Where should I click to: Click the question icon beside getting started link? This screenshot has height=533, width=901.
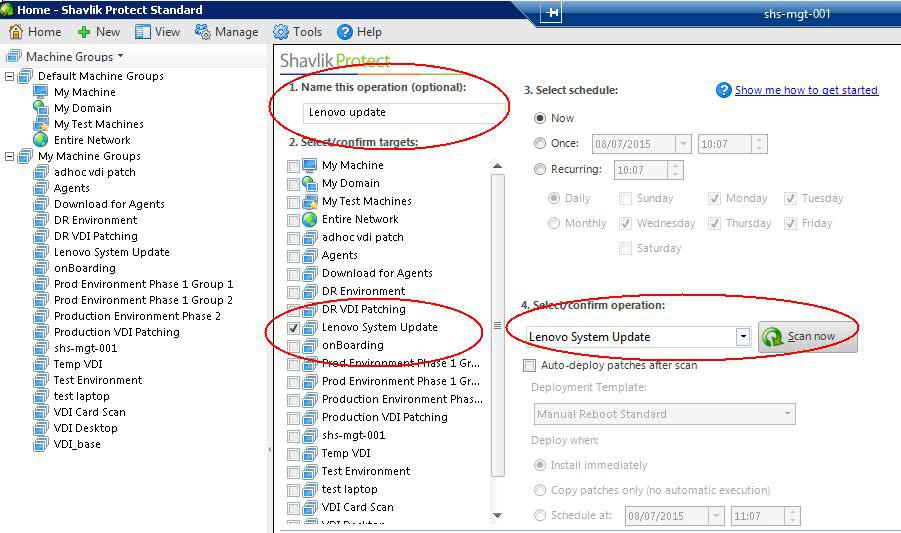[723, 90]
